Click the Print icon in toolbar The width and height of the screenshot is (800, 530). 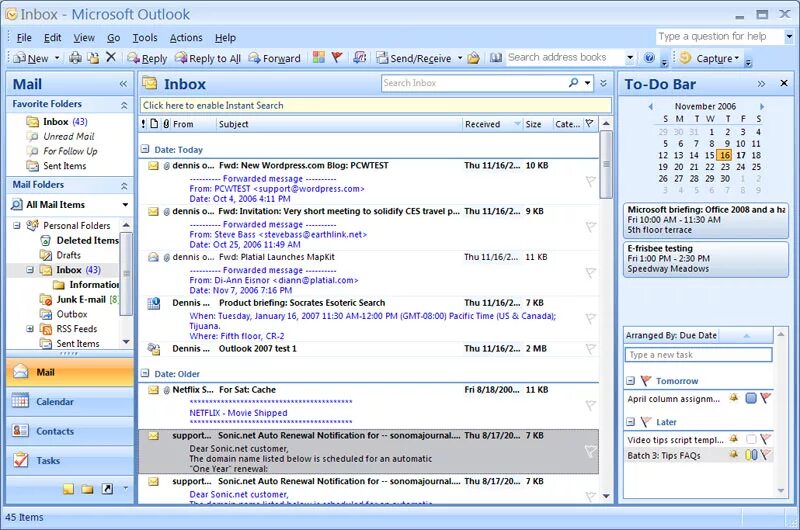click(x=76, y=58)
